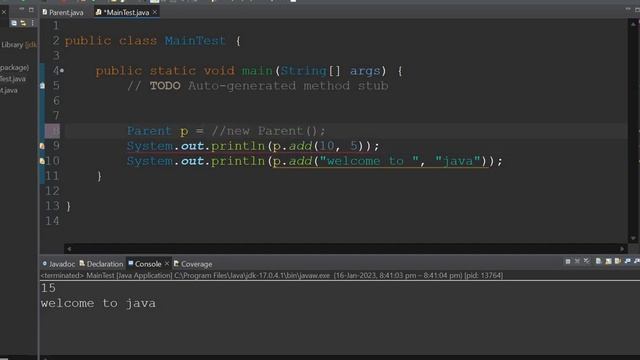This screenshot has height=360, width=640.
Task: Close the Console view tab
Action: point(167,264)
